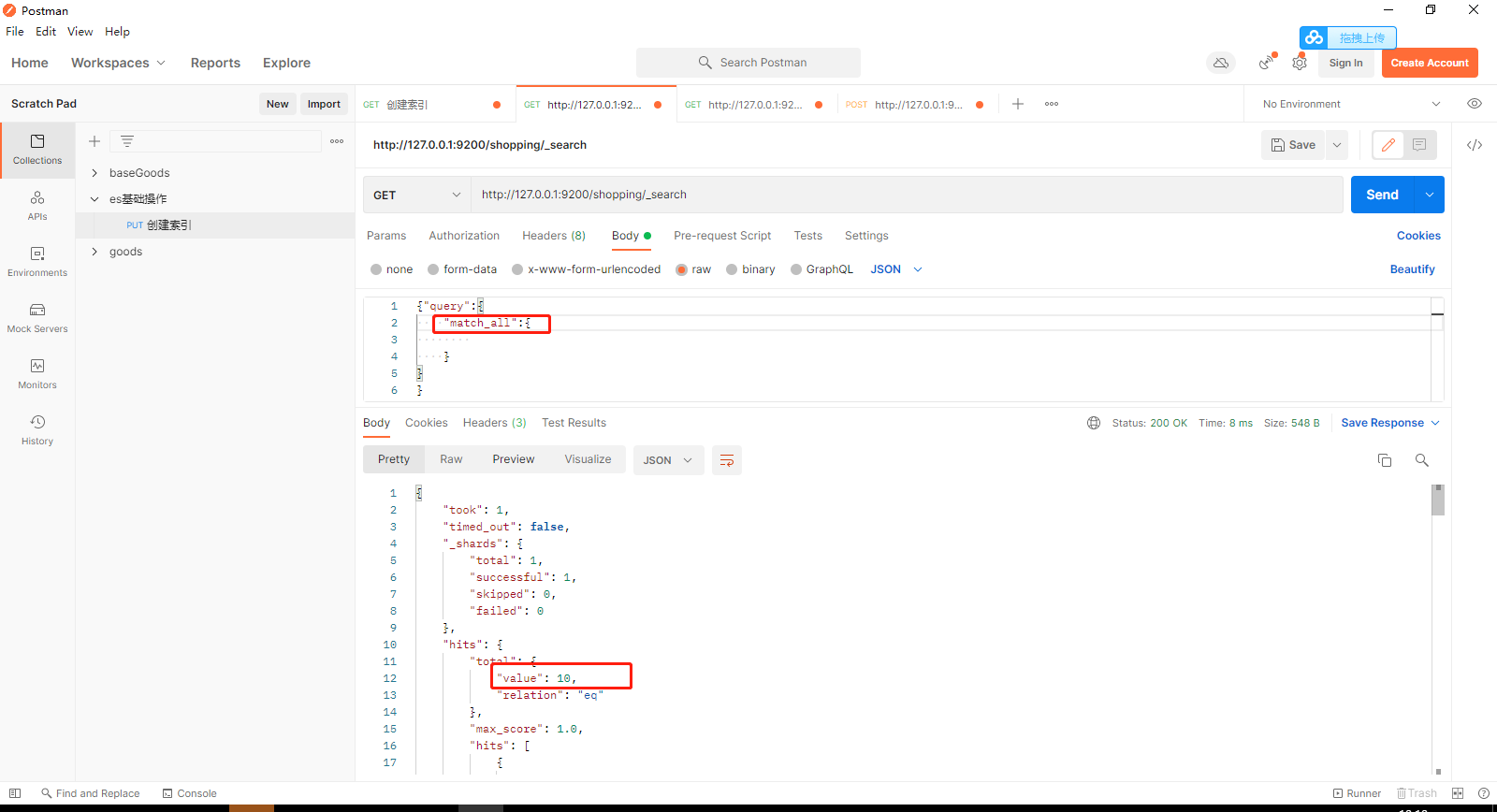Expand the baseGoods collection
This screenshot has width=1497, height=812.
[x=94, y=173]
